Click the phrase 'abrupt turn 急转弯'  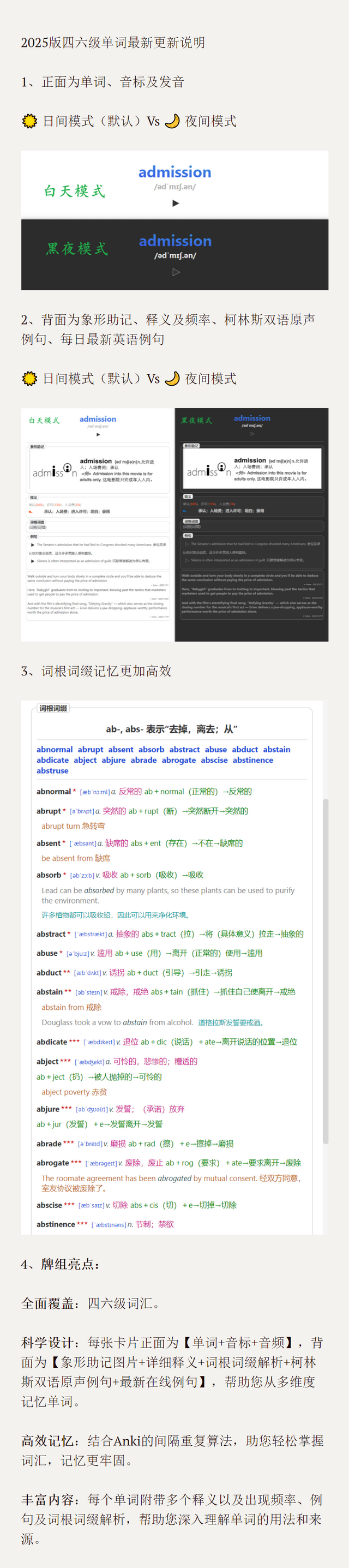(x=73, y=826)
